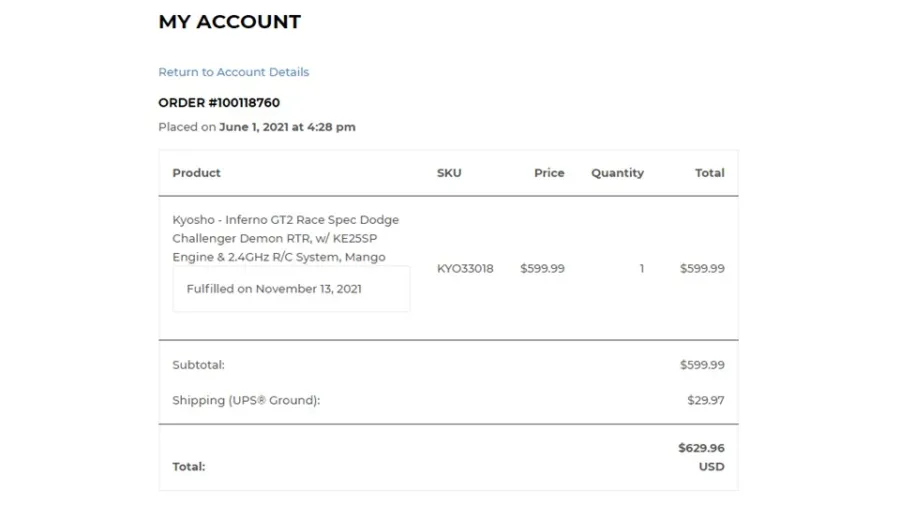Click the subtotal amount $599.99
The height and width of the screenshot is (506, 900).
click(702, 365)
